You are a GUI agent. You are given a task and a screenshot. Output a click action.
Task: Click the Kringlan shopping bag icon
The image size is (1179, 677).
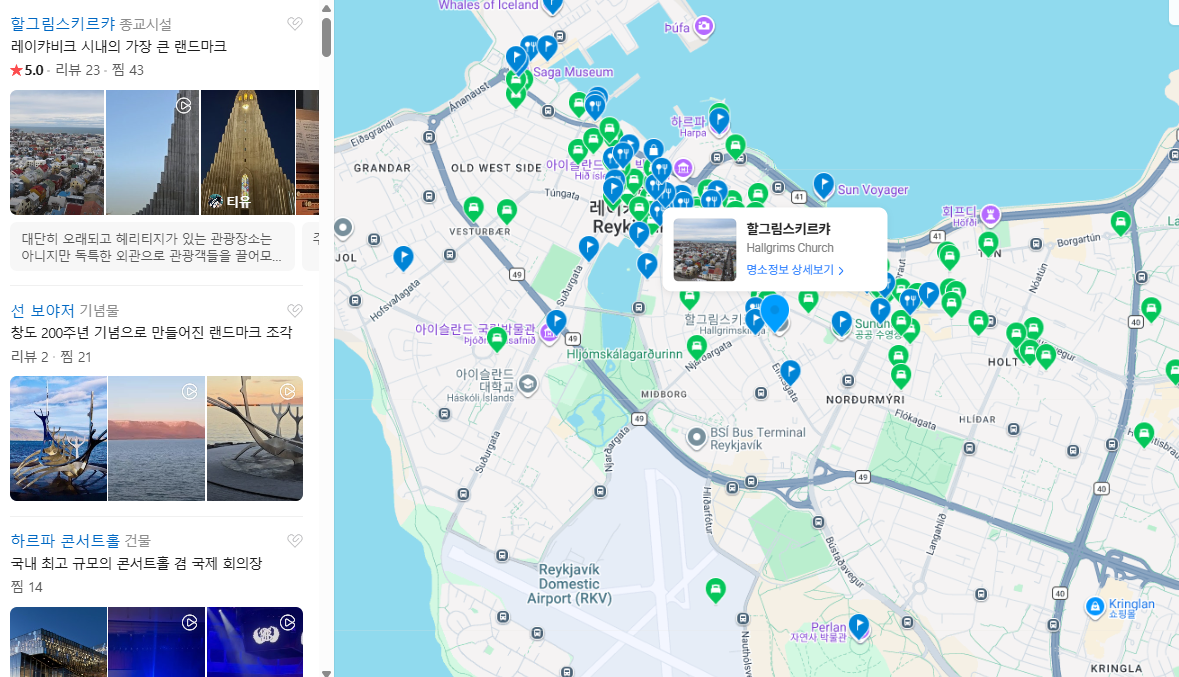[x=1095, y=606]
